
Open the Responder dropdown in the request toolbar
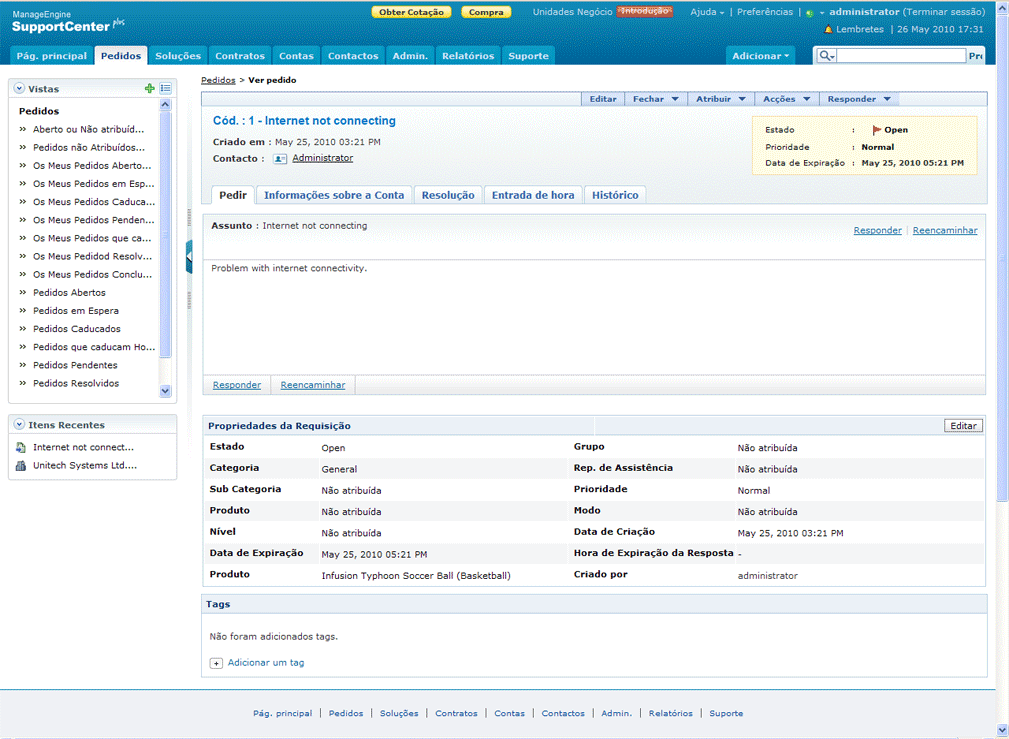tap(859, 99)
